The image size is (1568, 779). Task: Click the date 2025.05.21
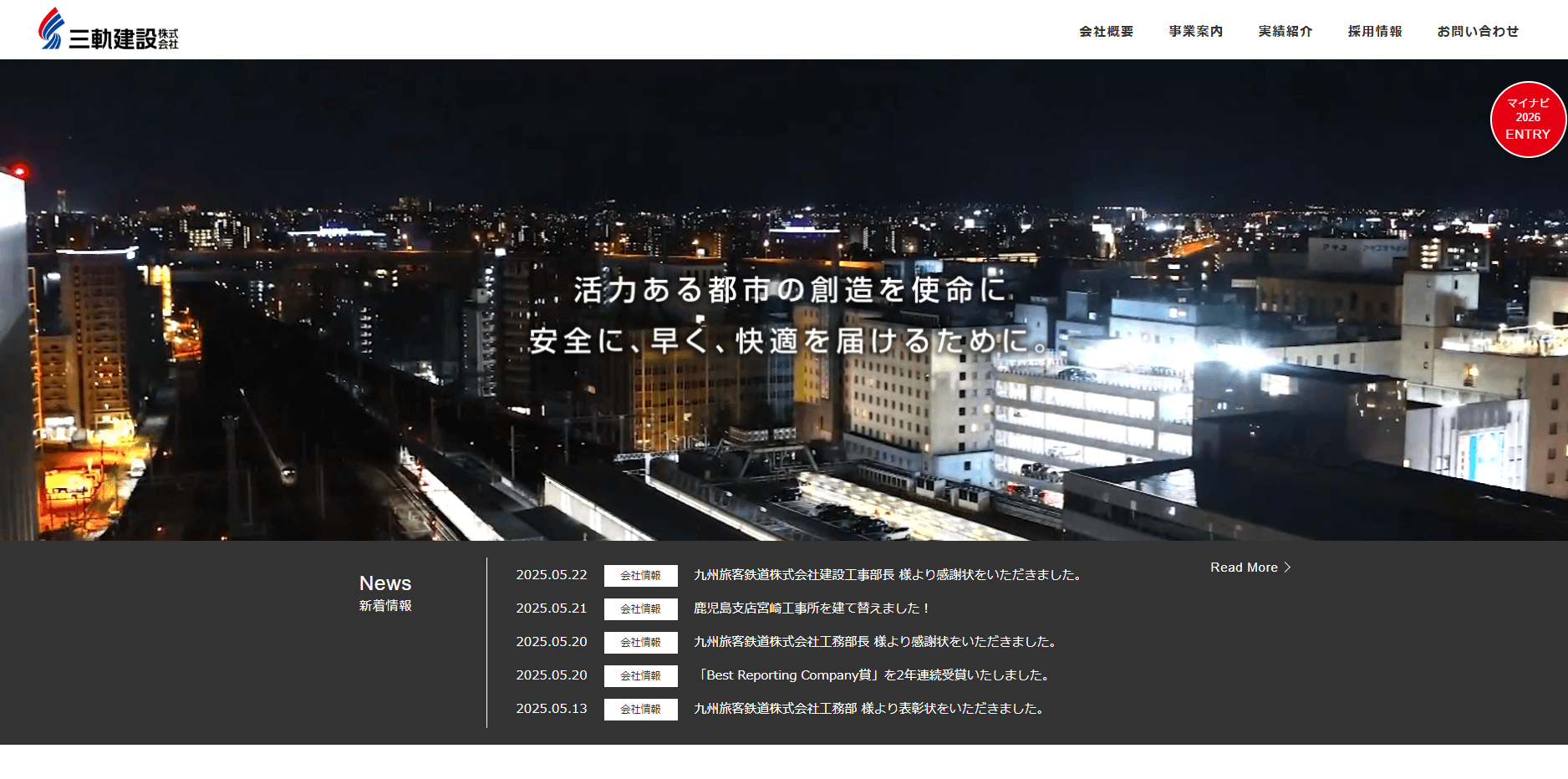pyautogui.click(x=552, y=608)
